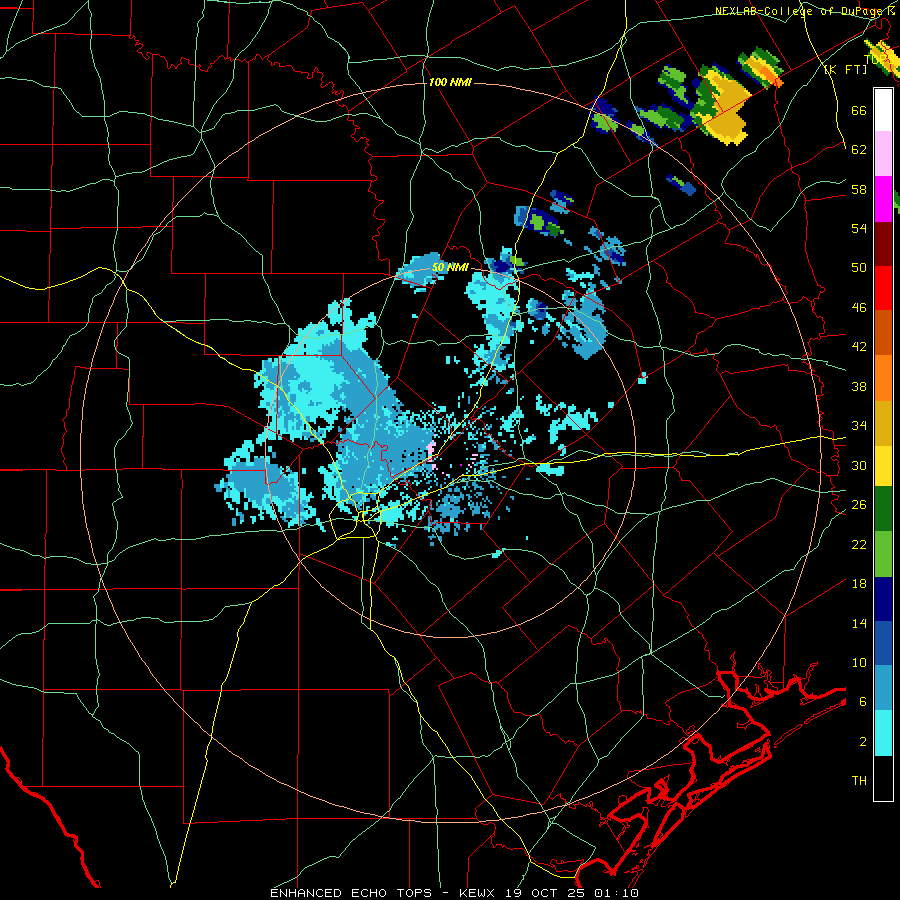Click the dark green legend swatch

point(883,509)
